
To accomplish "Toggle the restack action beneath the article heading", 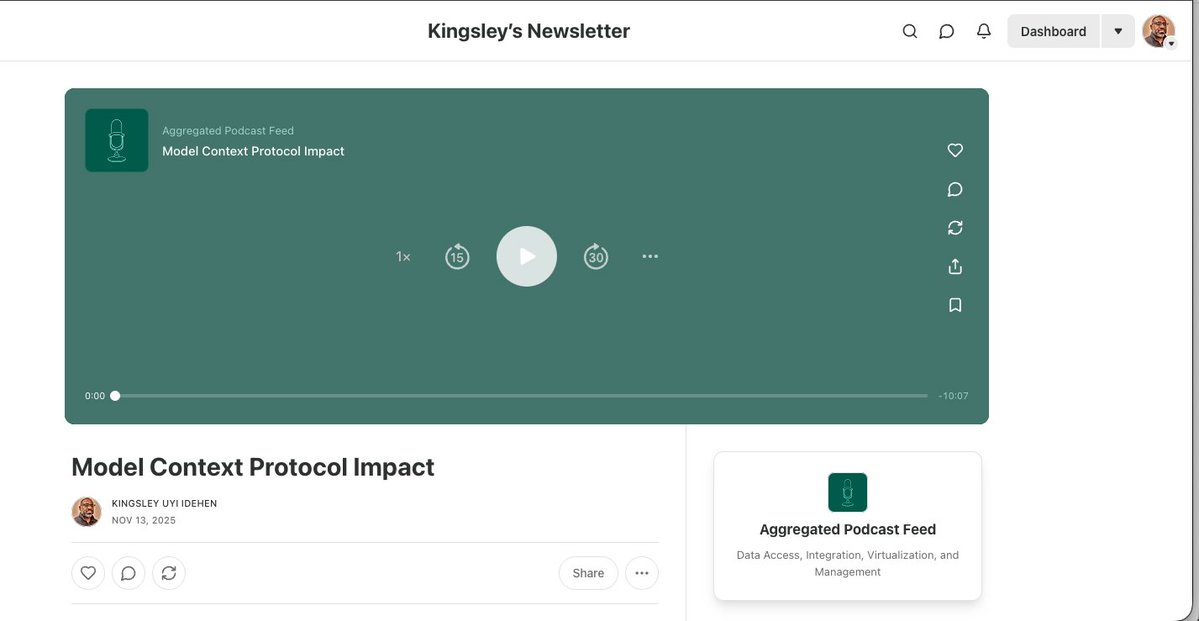I will (168, 572).
